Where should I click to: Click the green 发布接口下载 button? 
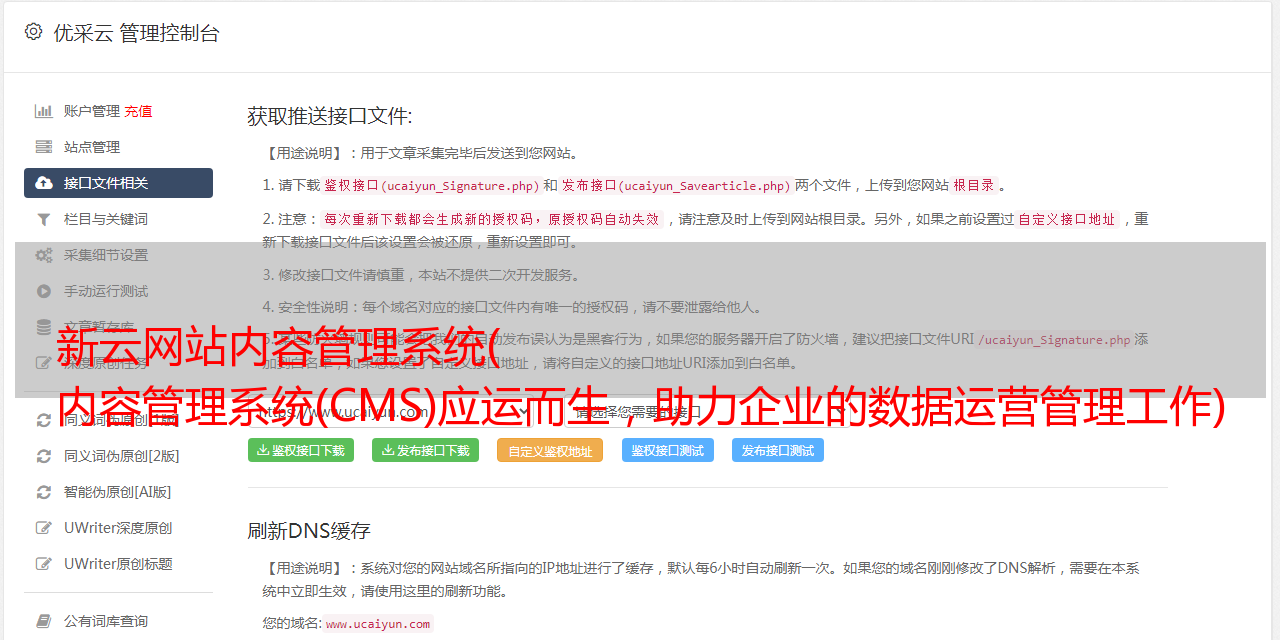coord(425,450)
